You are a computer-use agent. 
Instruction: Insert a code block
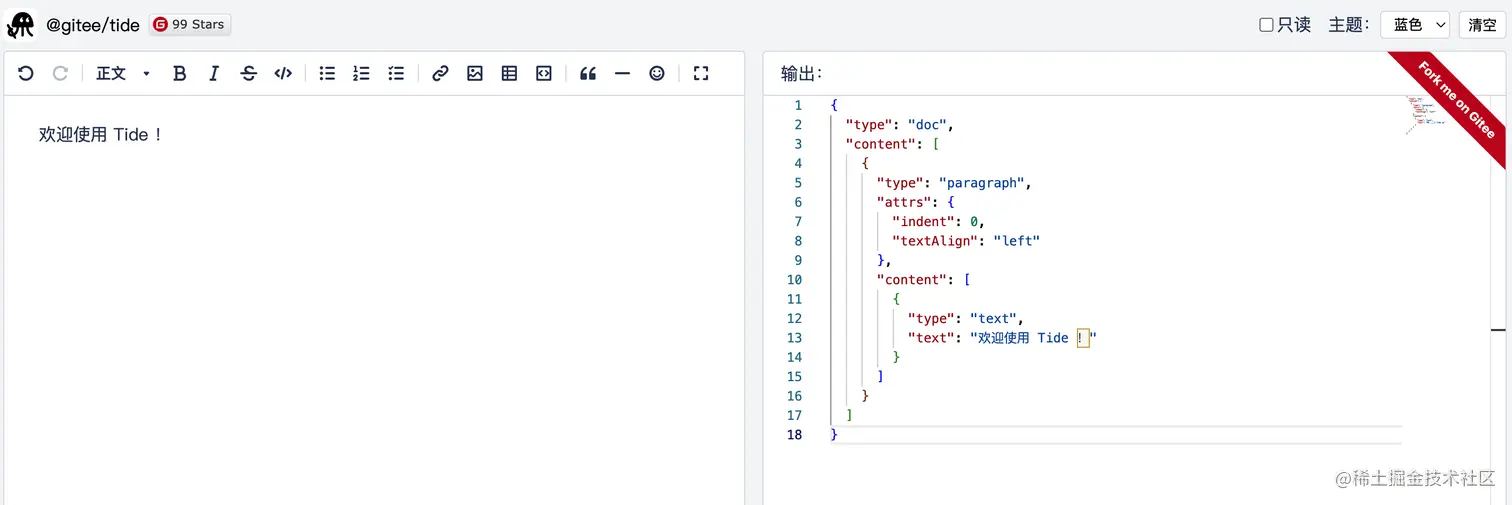click(544, 73)
